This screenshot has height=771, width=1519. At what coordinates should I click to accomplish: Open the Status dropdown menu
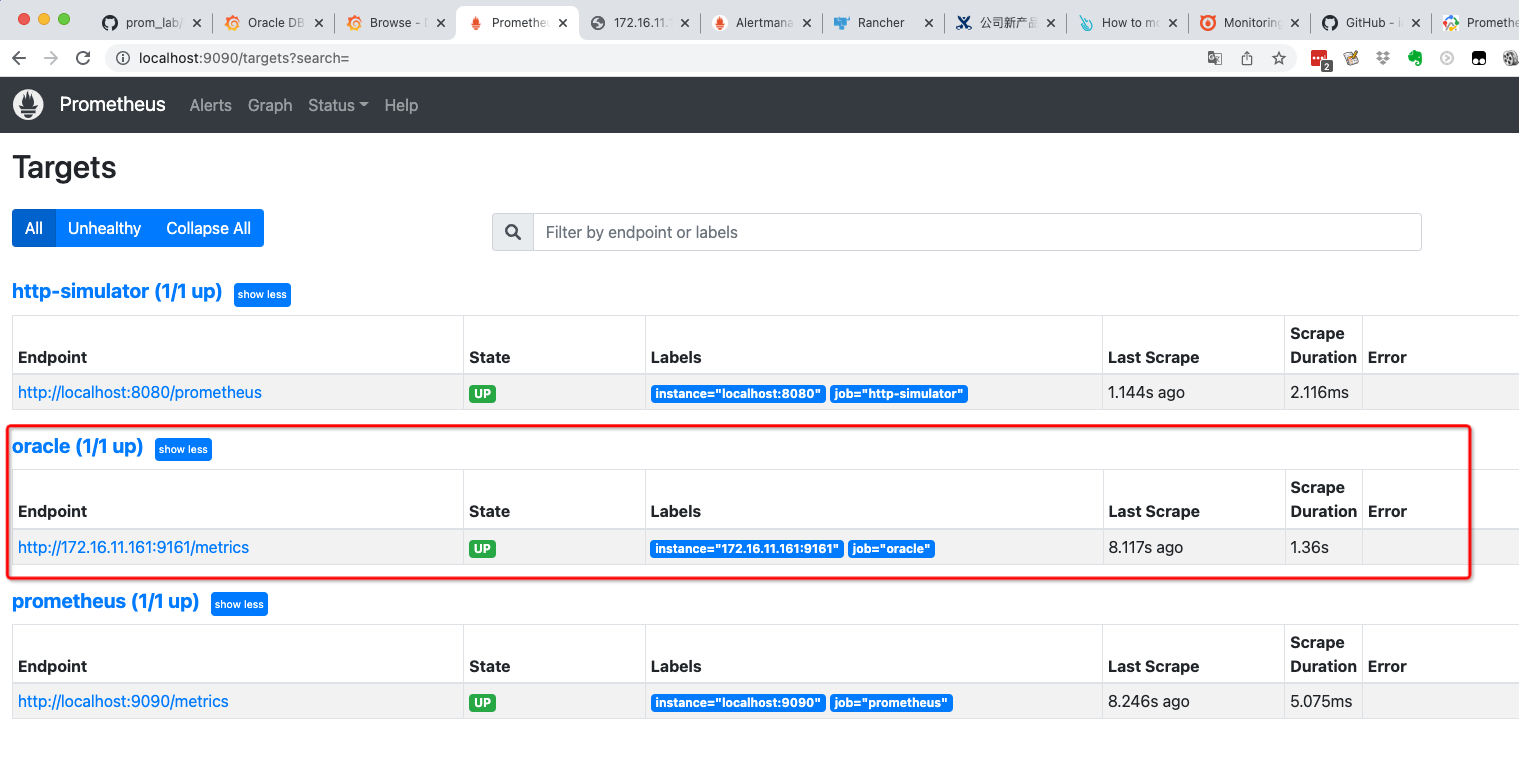[x=338, y=105]
